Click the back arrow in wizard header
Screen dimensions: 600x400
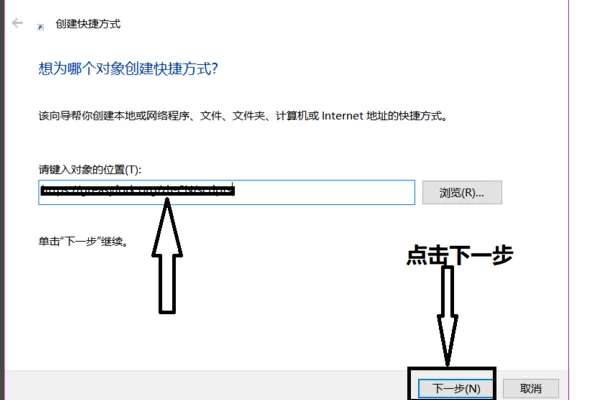click(17, 23)
